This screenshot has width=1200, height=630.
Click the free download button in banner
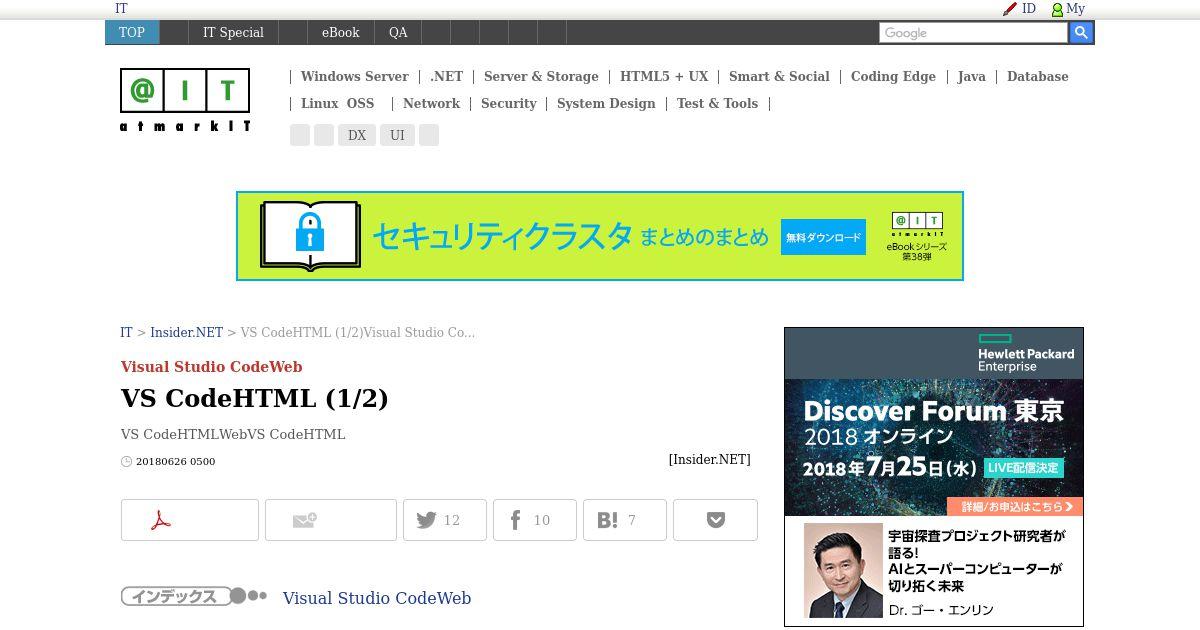point(823,237)
